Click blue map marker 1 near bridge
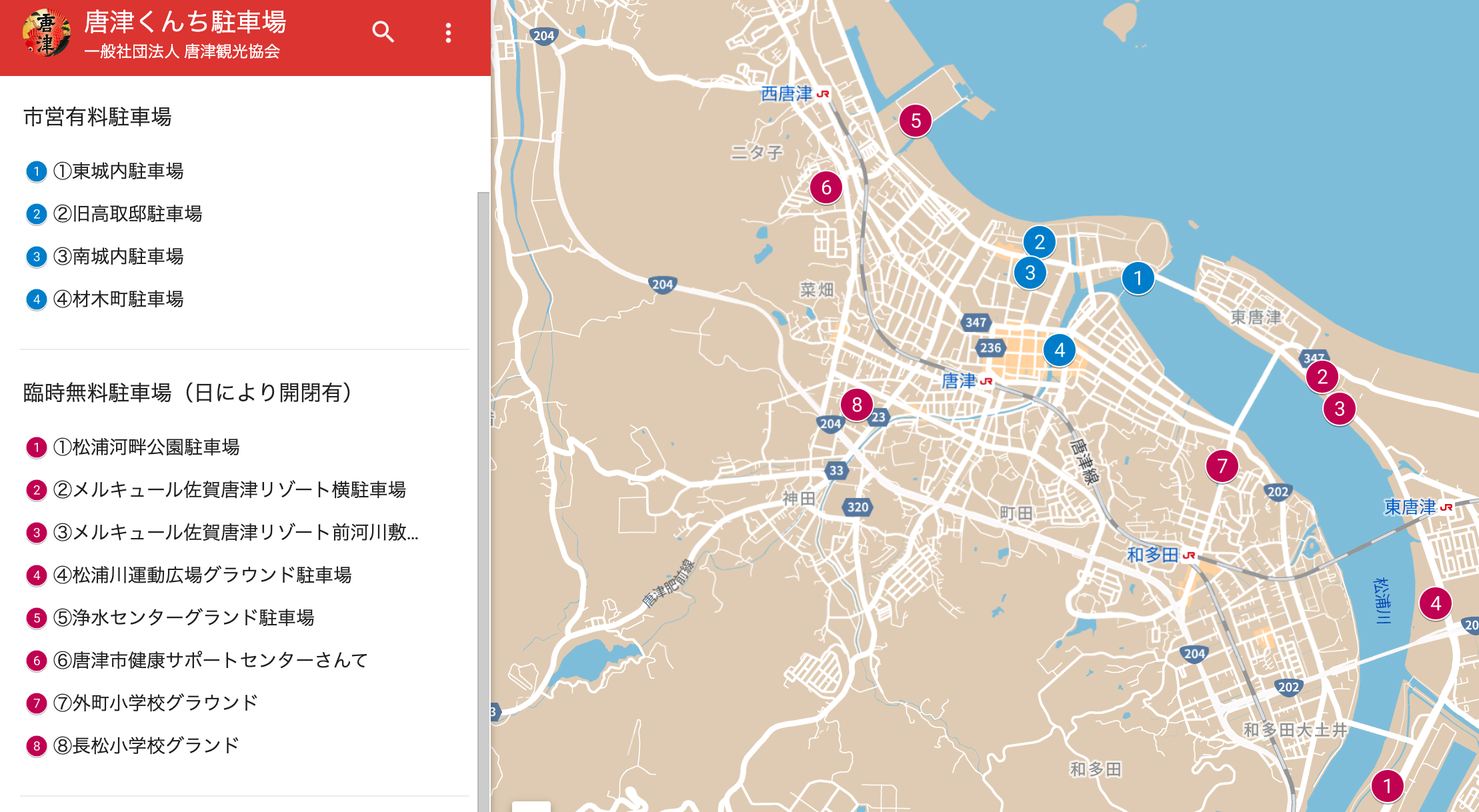This screenshot has height=812, width=1479. point(1138,278)
